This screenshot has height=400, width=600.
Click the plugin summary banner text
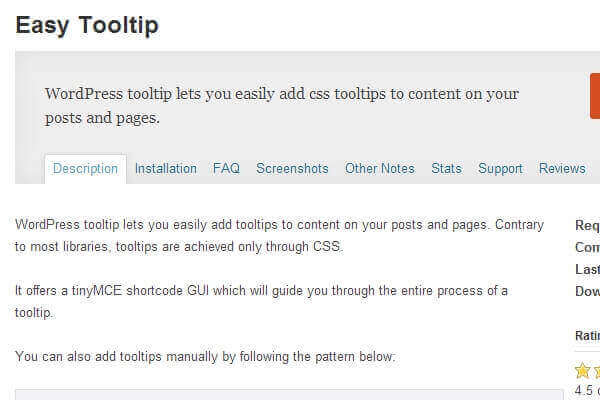(282, 106)
